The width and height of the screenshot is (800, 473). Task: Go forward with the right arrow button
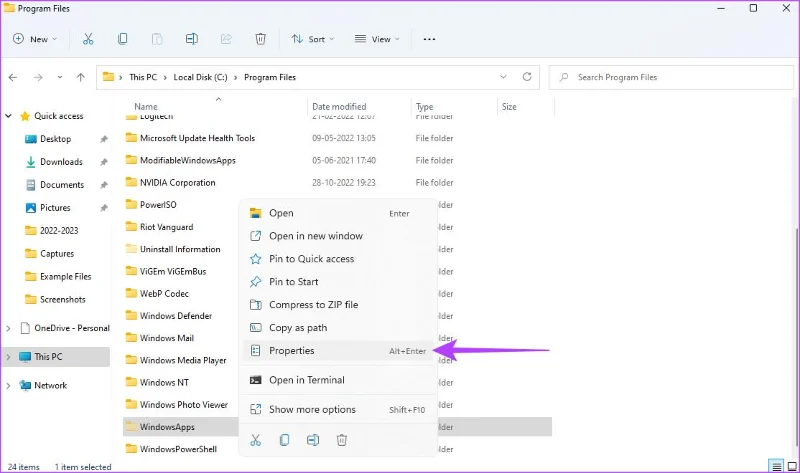click(x=38, y=77)
